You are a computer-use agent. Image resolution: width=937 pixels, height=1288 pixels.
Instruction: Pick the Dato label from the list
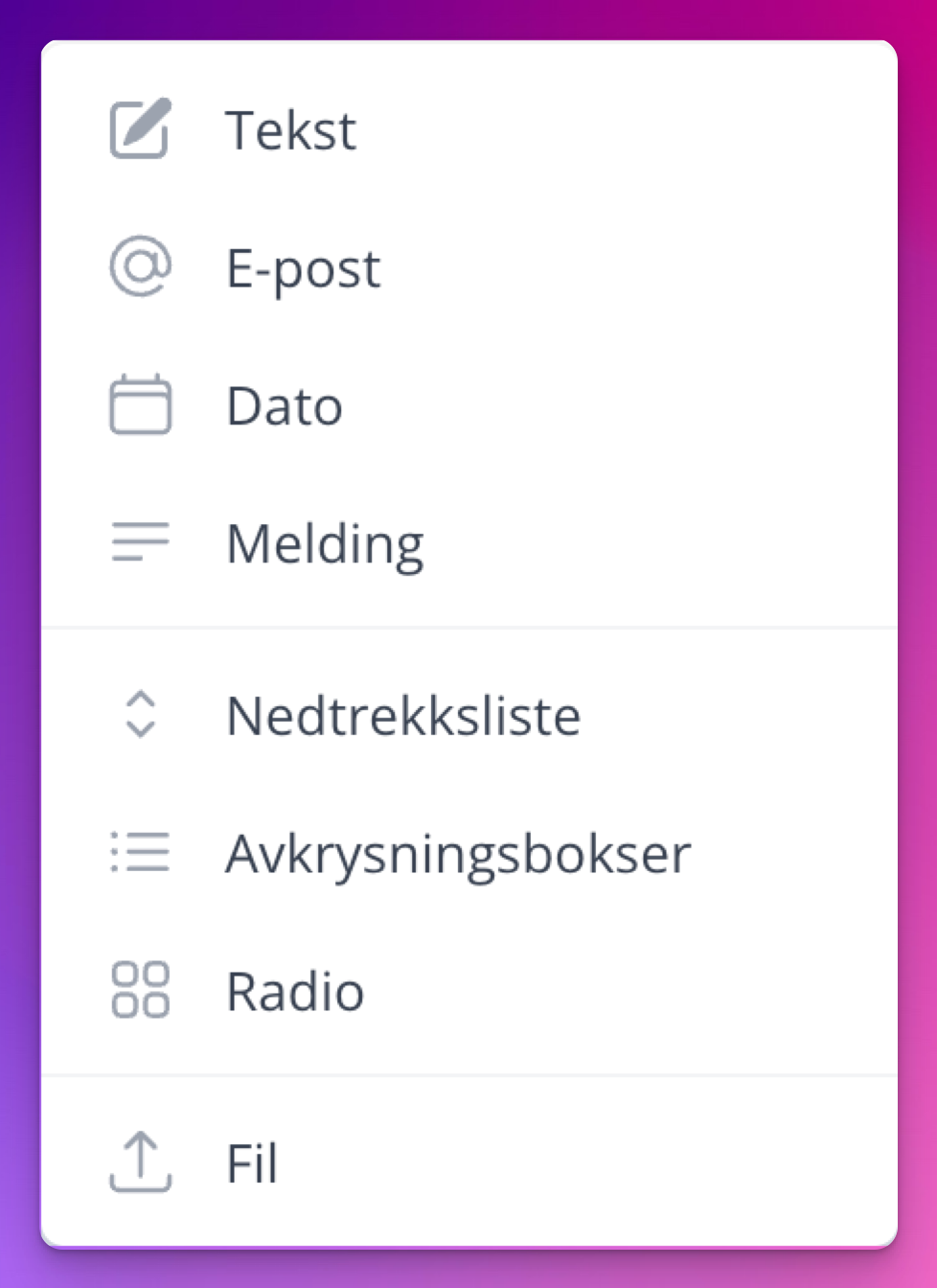pyautogui.click(x=285, y=406)
